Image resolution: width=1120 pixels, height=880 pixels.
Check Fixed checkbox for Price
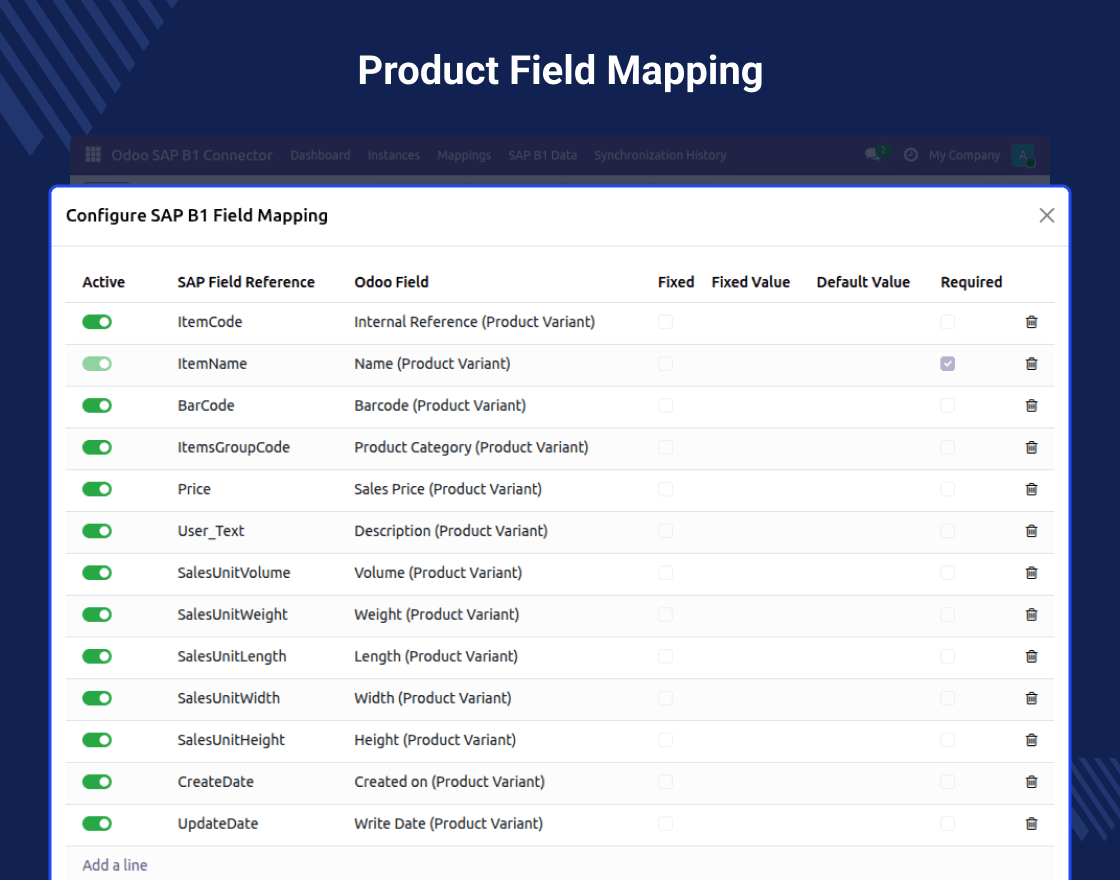tap(666, 489)
